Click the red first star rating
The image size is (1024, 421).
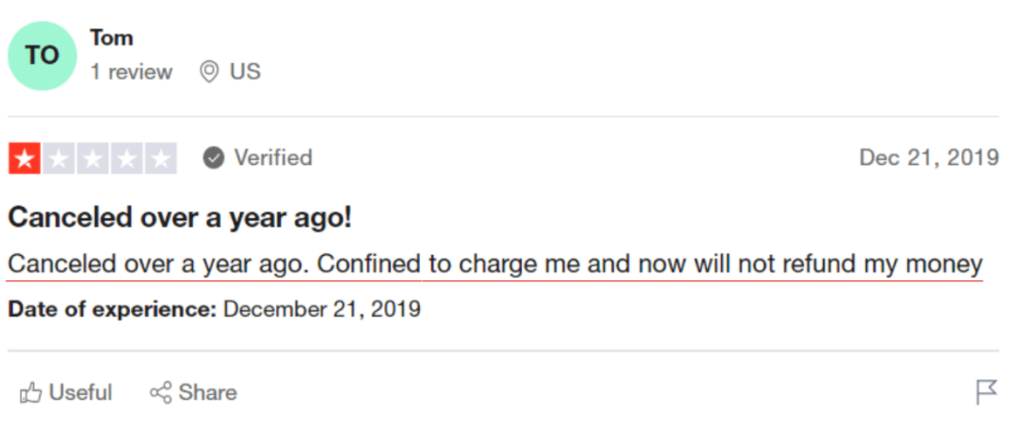click(x=25, y=159)
